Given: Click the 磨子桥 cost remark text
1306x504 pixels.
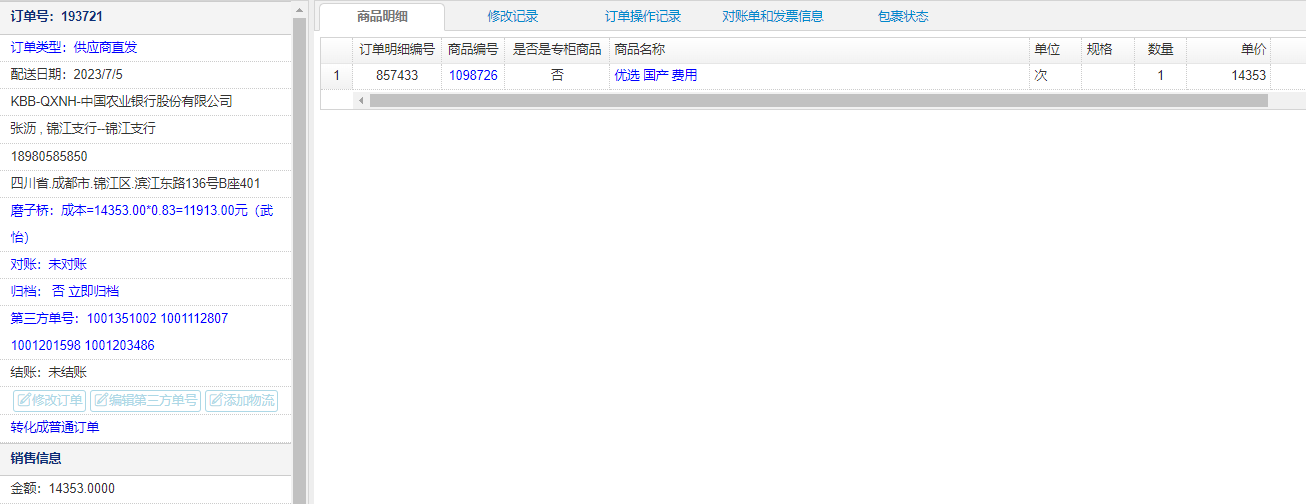Looking at the screenshot, I should 141,224.
